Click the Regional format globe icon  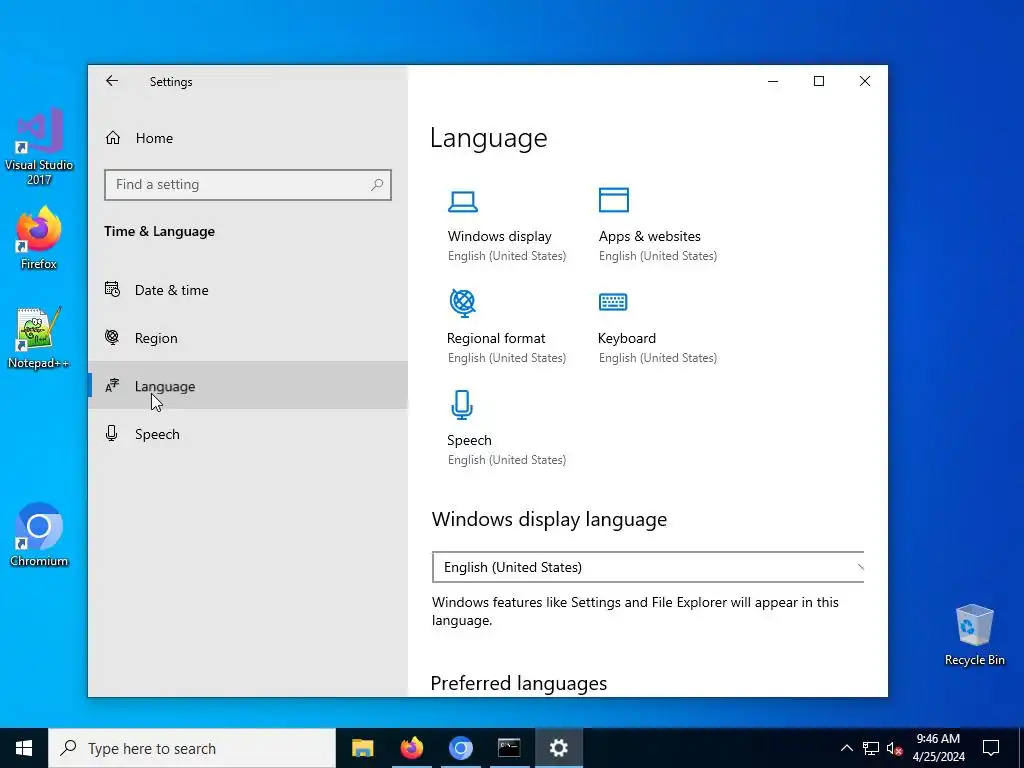462,303
